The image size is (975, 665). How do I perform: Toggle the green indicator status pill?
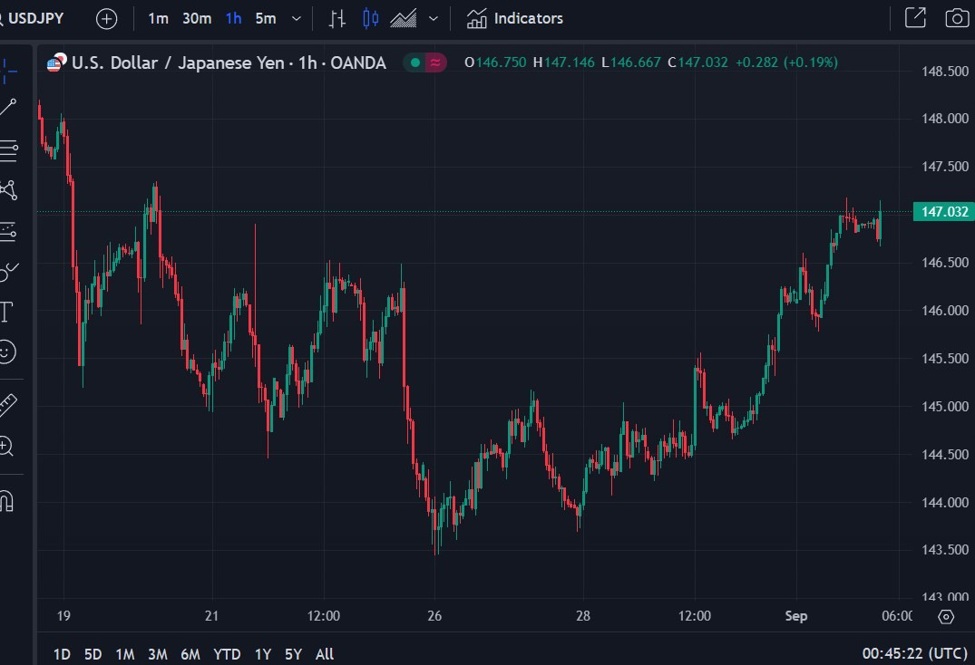click(x=425, y=63)
